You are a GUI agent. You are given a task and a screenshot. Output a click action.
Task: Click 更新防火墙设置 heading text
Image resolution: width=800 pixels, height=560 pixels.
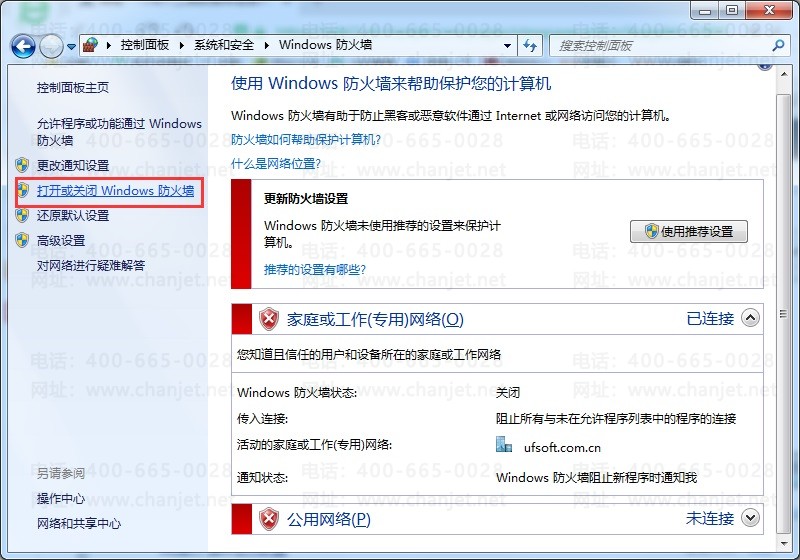click(x=306, y=198)
